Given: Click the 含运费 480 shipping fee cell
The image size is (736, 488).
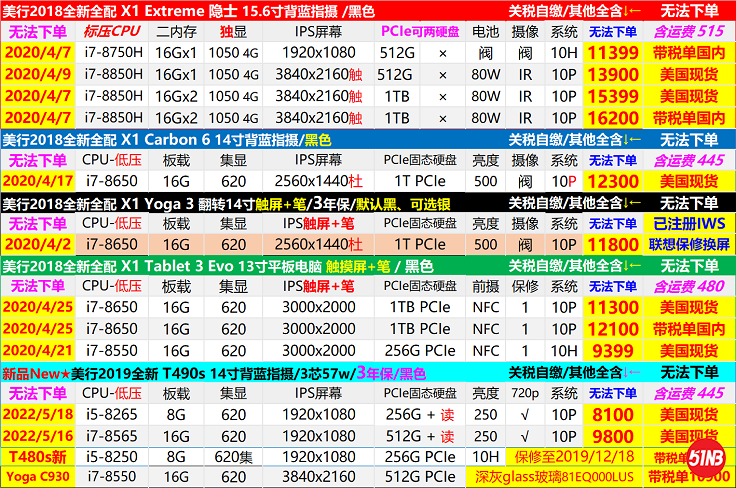Looking at the screenshot, I should (x=688, y=287).
